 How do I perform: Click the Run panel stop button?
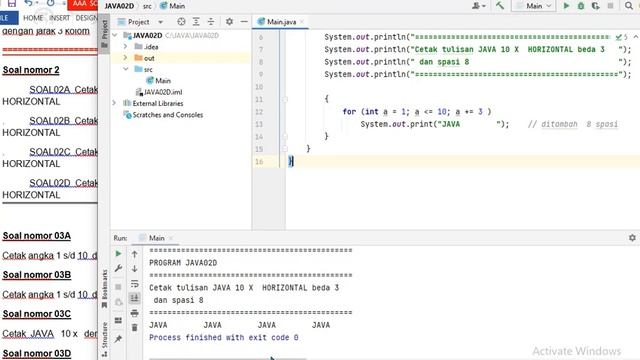[118, 287]
